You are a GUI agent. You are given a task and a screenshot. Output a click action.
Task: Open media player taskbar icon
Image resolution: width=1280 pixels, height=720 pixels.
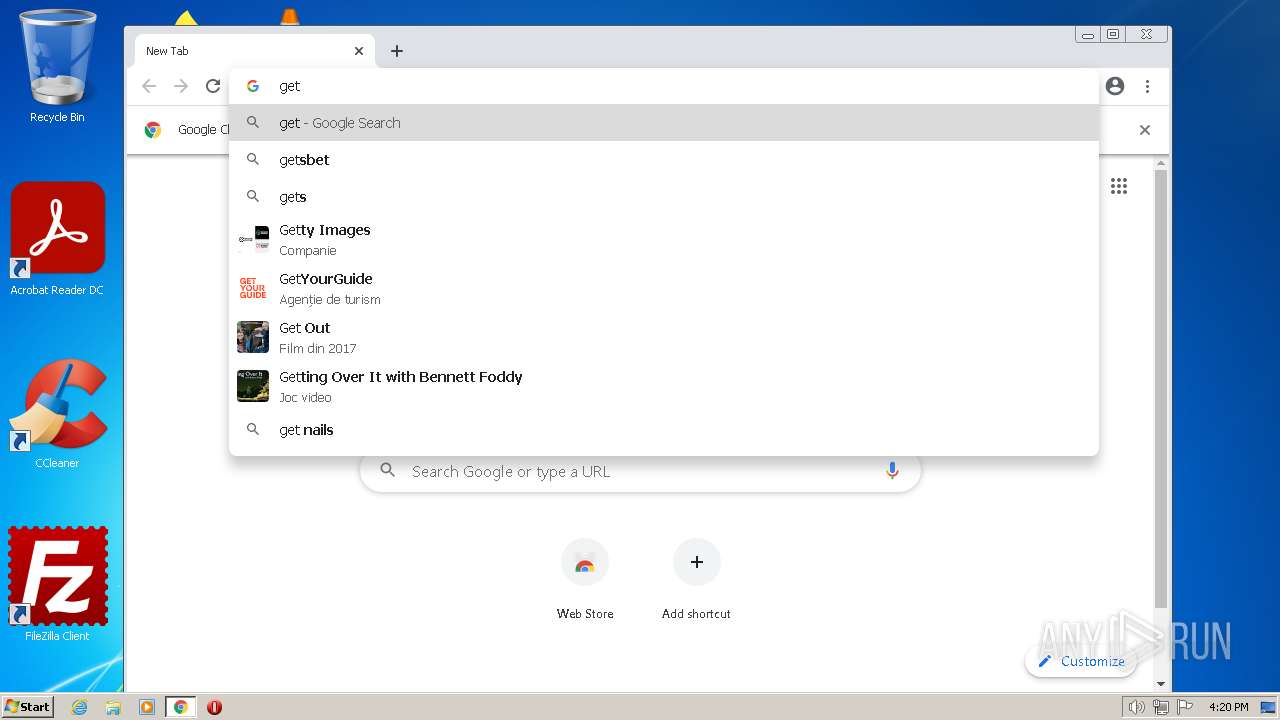pyautogui.click(x=147, y=707)
